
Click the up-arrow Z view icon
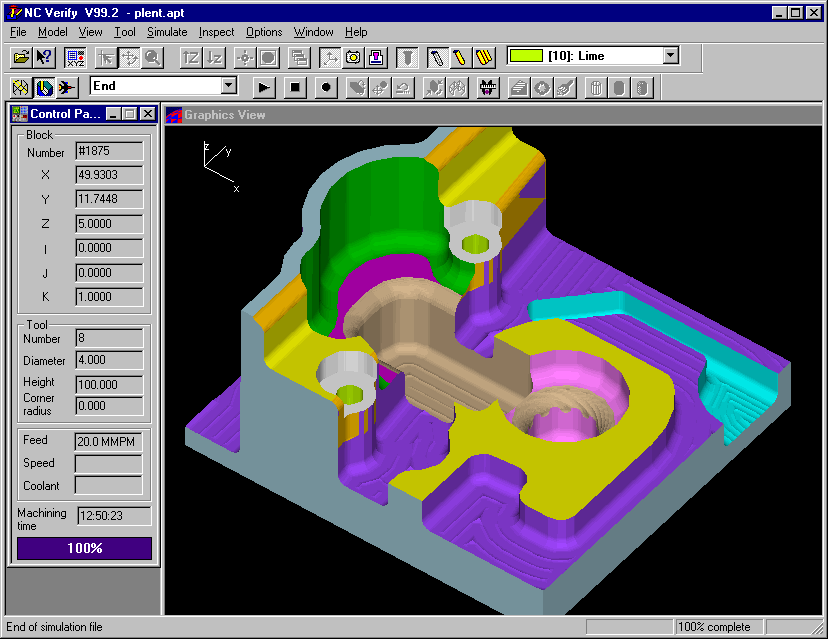coord(191,57)
